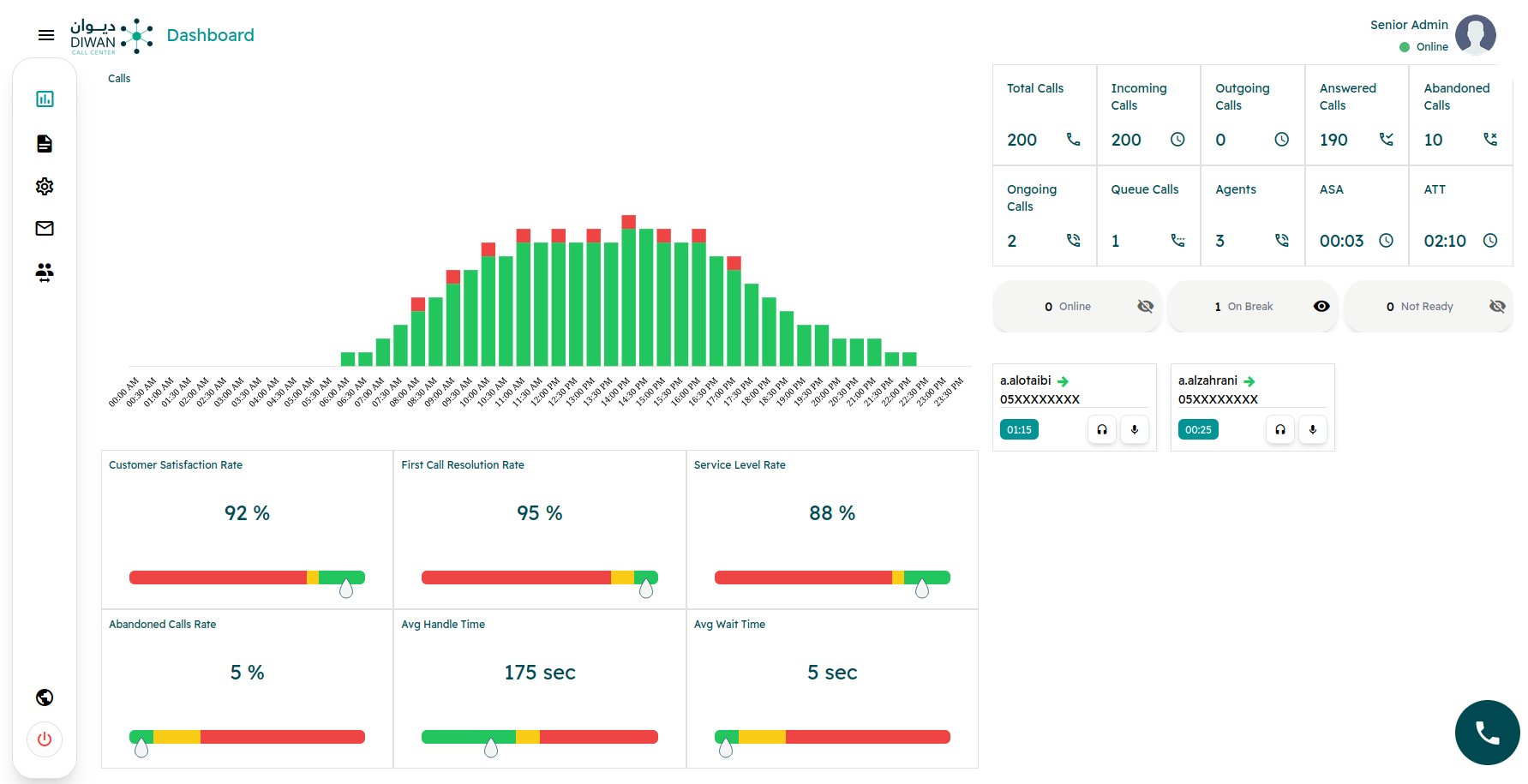The width and height of the screenshot is (1528, 784).
Task: Click missed phone icon in Abandoned Calls card
Action: (x=1490, y=139)
